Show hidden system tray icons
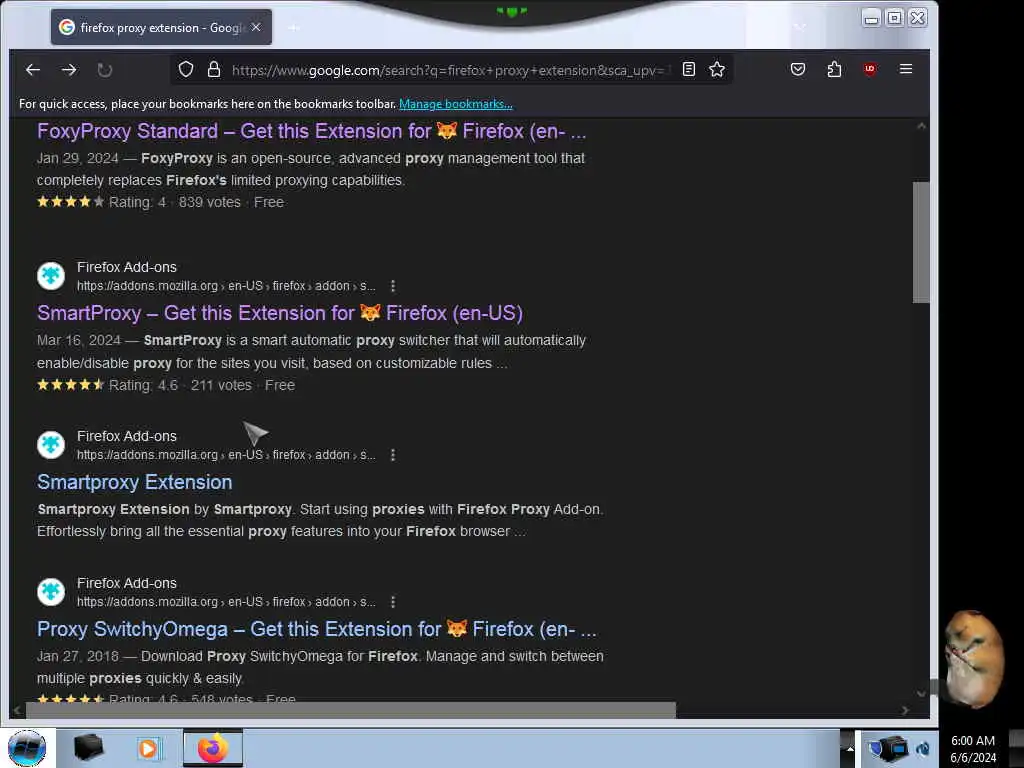Image resolution: width=1024 pixels, height=768 pixels. pyautogui.click(x=850, y=748)
